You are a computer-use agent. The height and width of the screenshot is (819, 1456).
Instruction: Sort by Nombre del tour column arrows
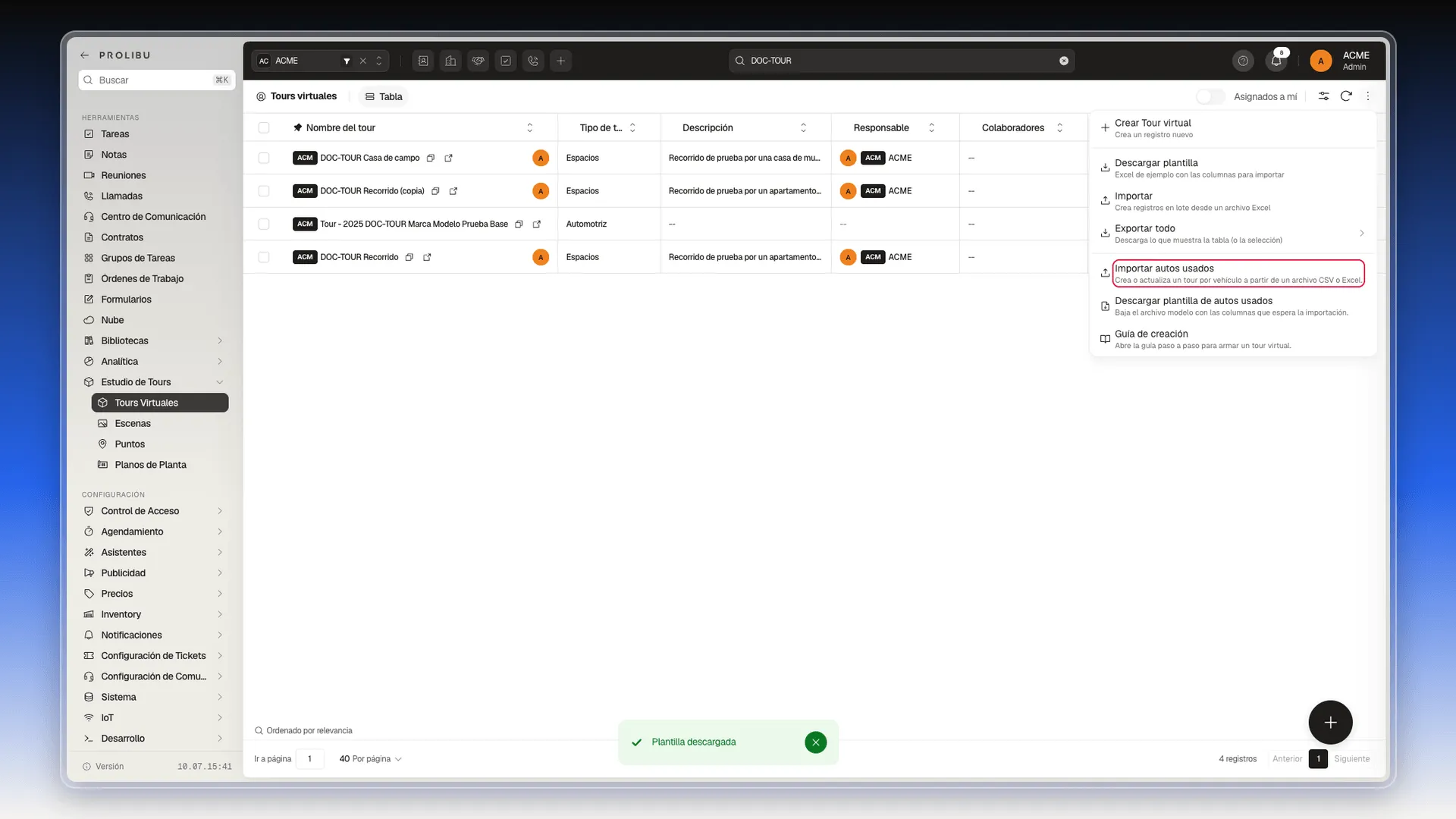point(530,127)
